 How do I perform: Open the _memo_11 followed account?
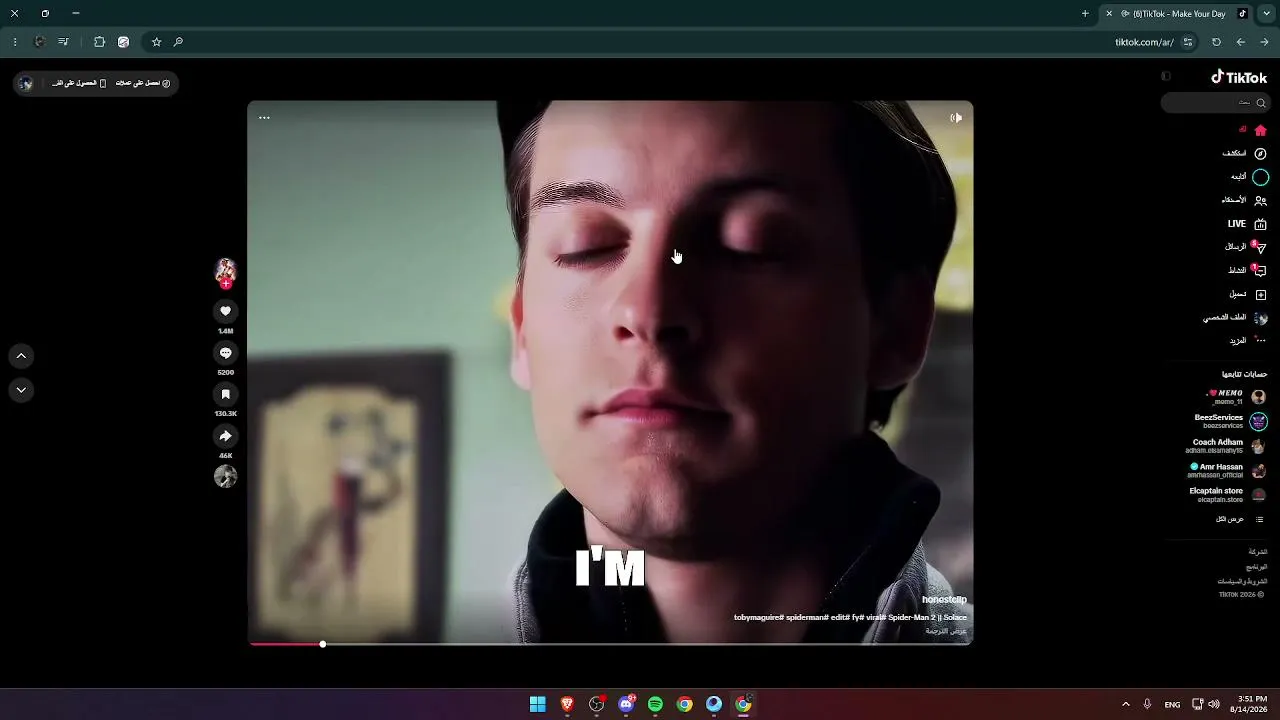[x=1236, y=397]
